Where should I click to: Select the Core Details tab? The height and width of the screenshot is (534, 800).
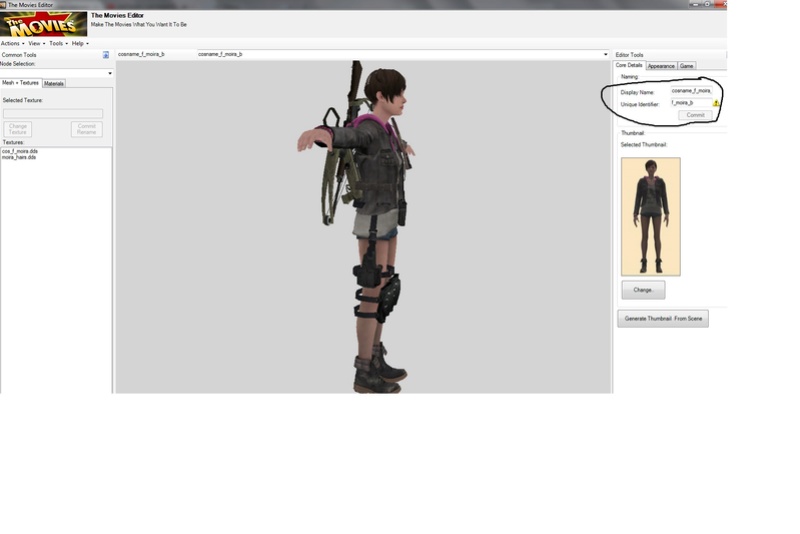pyautogui.click(x=629, y=65)
